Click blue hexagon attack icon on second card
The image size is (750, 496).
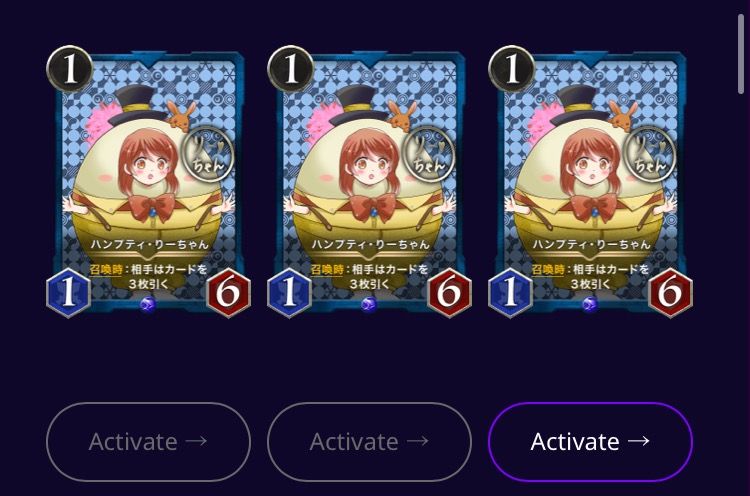(289, 293)
